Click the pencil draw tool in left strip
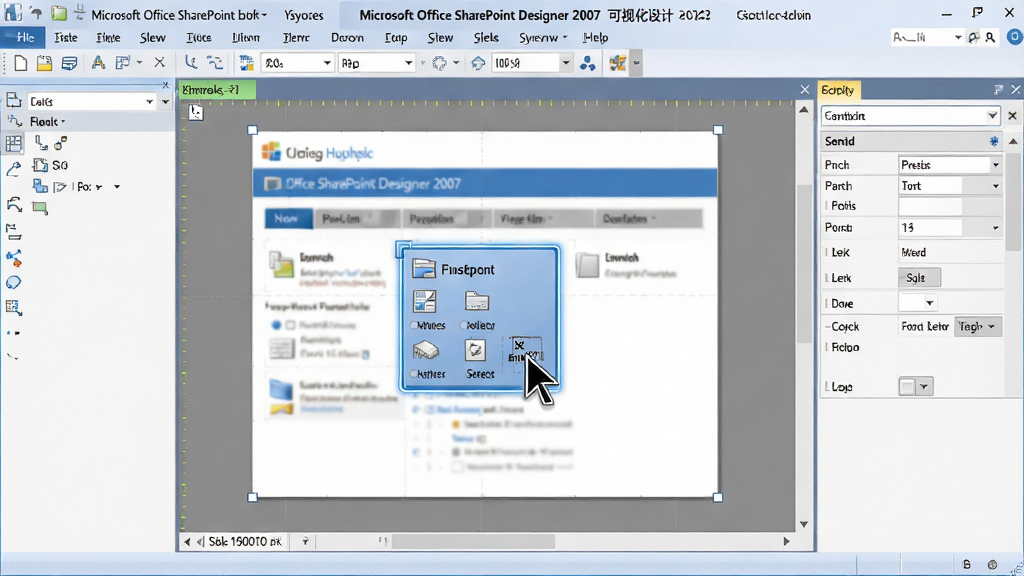 click(x=13, y=169)
